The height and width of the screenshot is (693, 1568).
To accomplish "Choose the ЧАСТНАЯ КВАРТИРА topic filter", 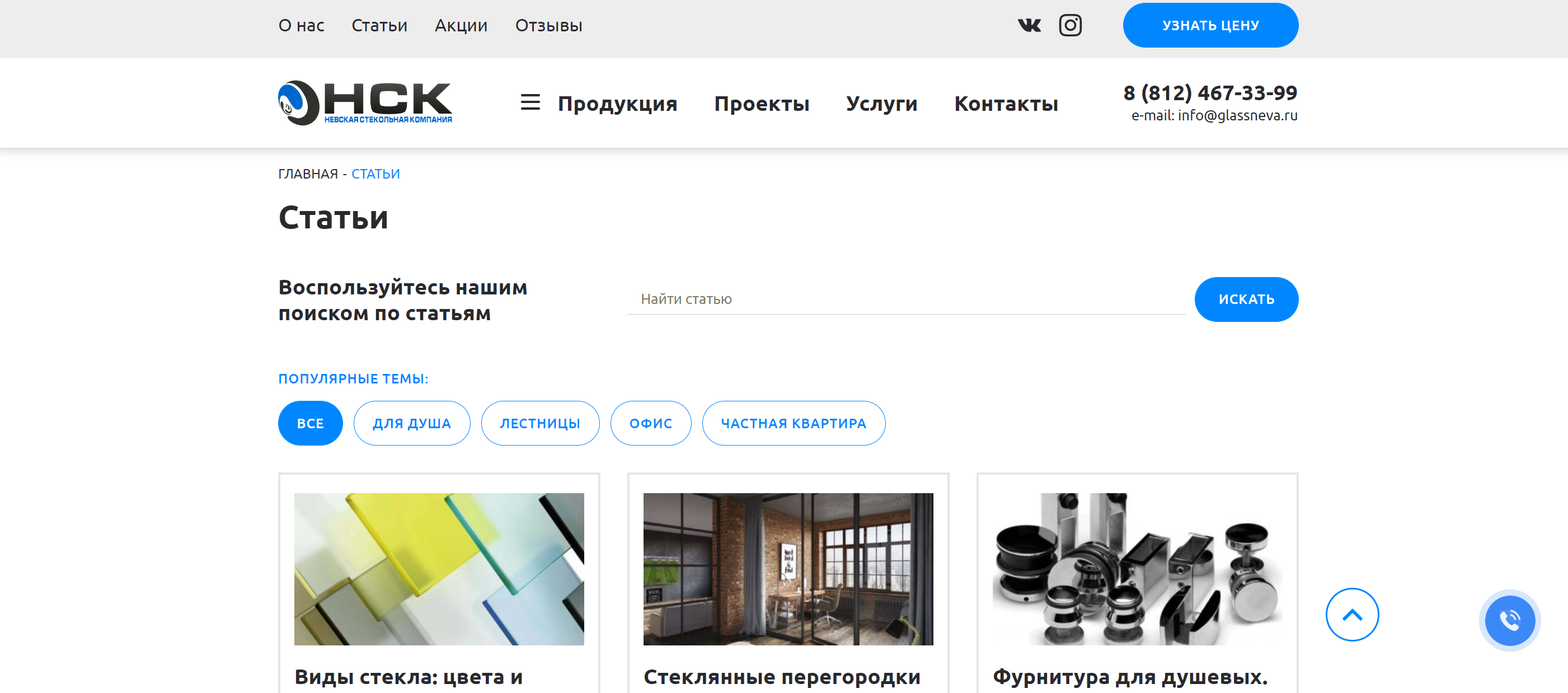I will click(x=794, y=423).
